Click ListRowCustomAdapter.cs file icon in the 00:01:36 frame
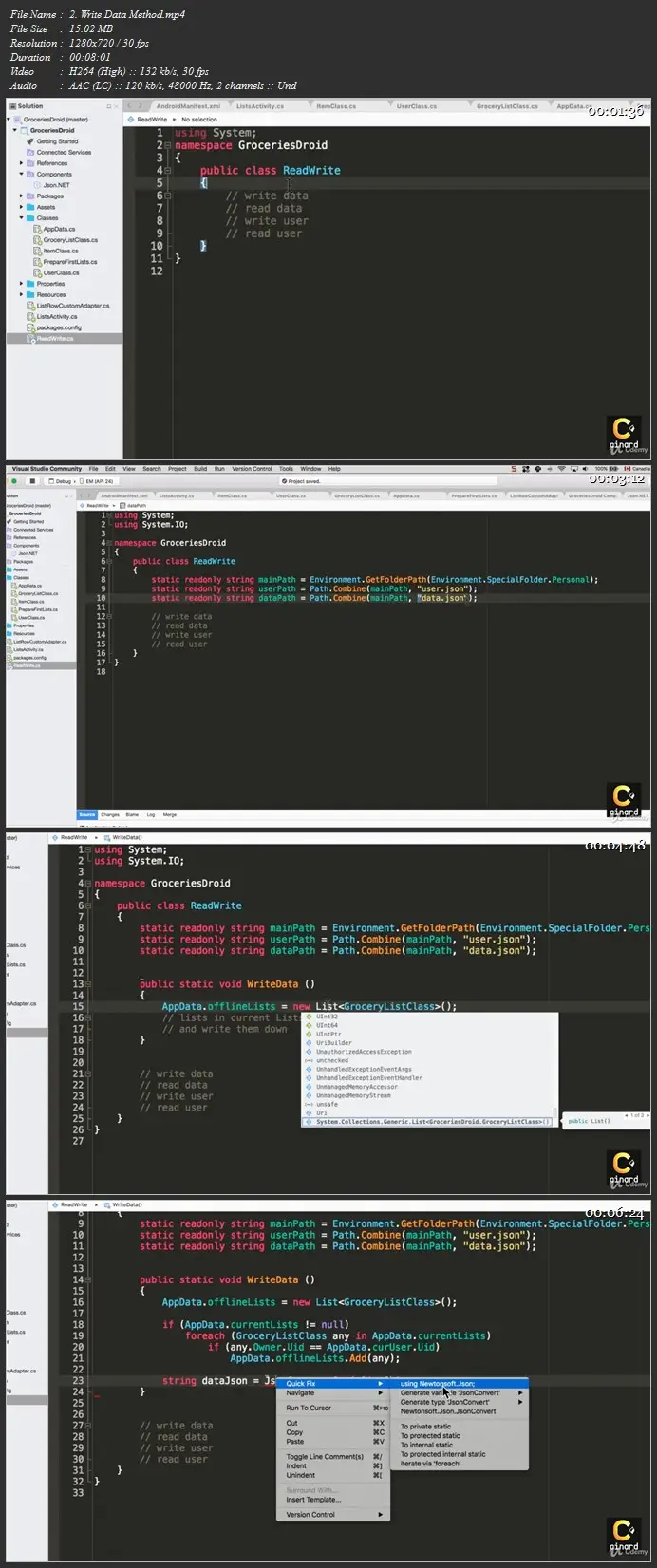The height and width of the screenshot is (1568, 657). pos(32,306)
